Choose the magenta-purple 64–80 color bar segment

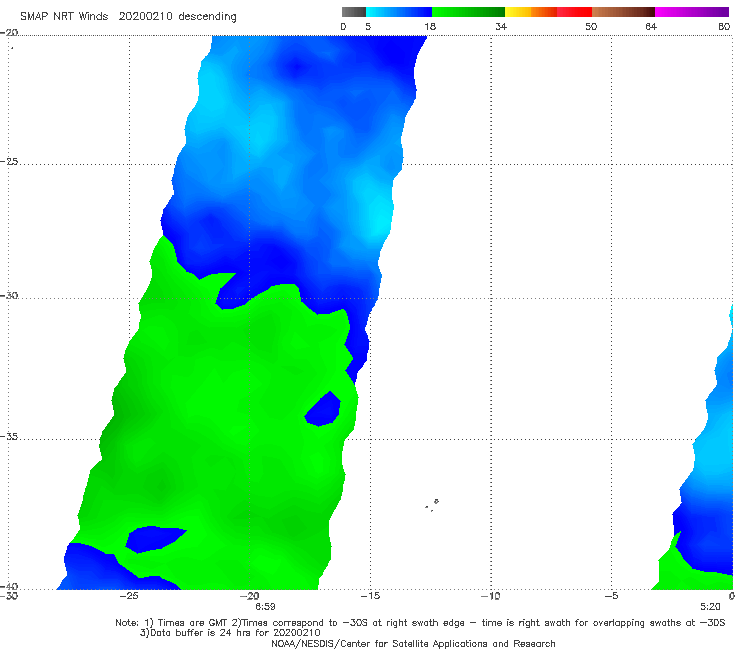[x=692, y=12]
